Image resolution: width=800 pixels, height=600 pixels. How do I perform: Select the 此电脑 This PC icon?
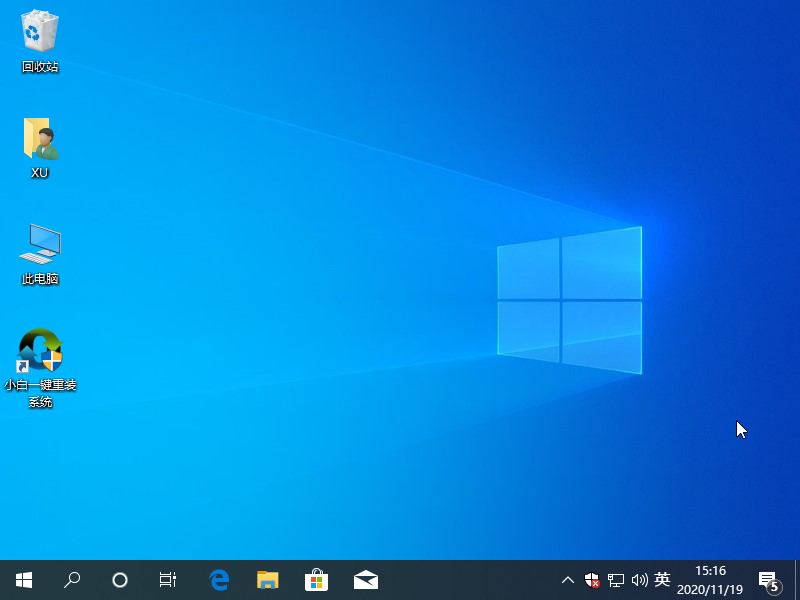[40, 244]
